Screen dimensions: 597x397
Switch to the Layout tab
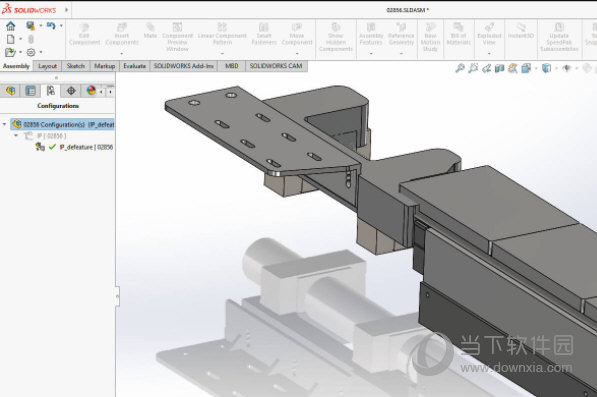(48, 66)
